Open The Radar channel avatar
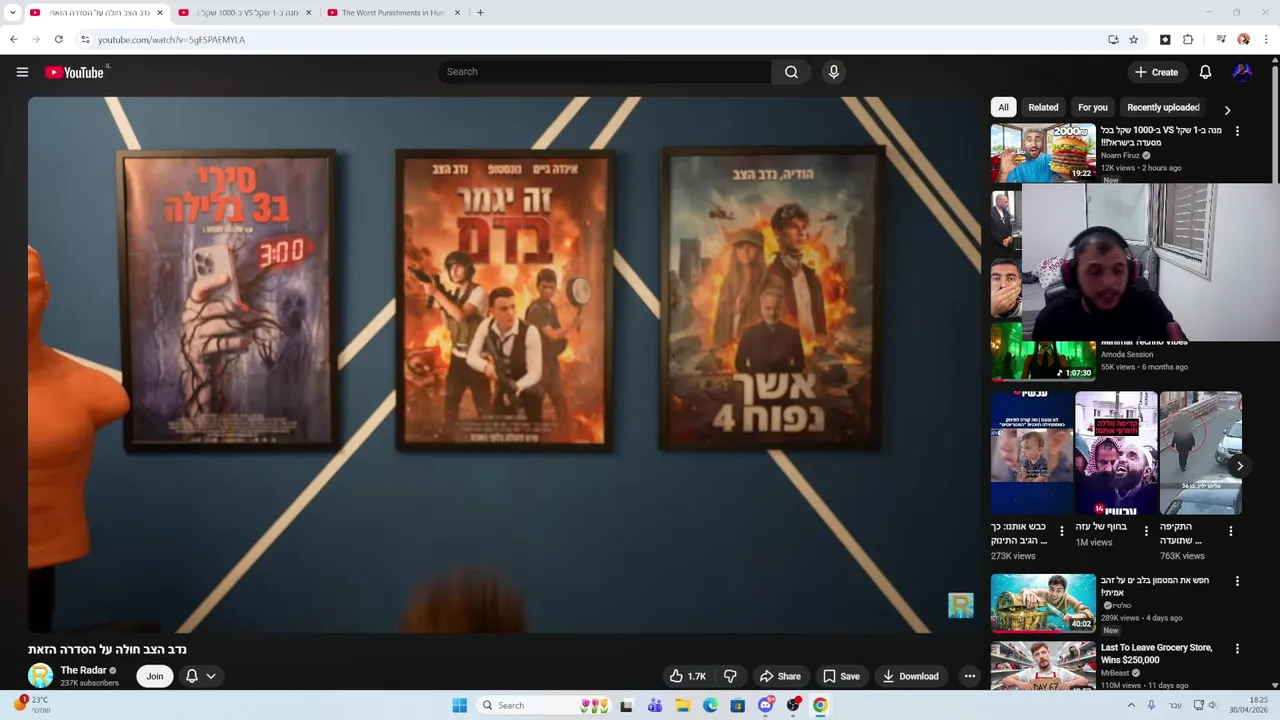This screenshot has width=1280, height=720. point(40,676)
